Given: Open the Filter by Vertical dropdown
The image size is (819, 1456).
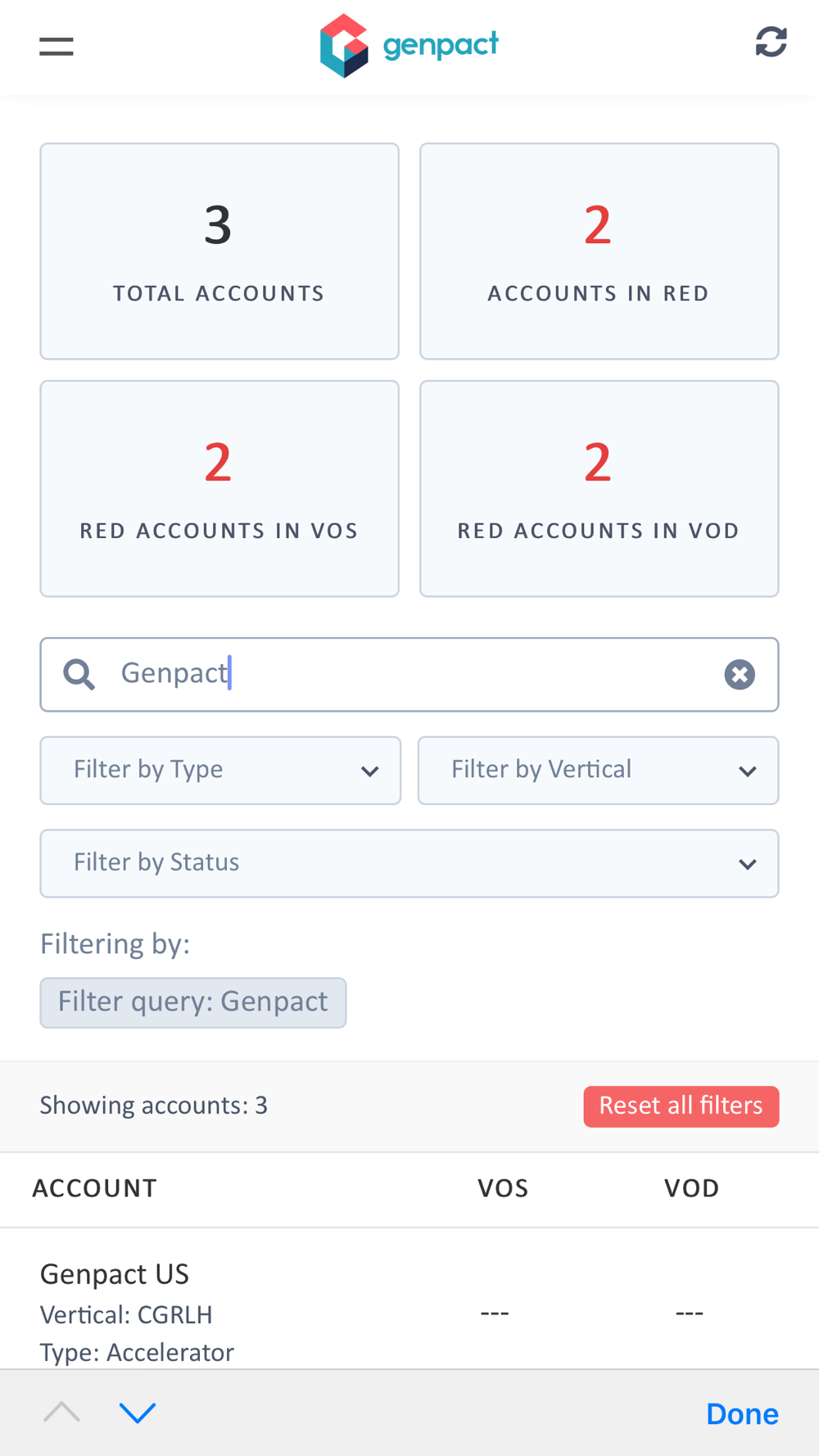Looking at the screenshot, I should pyautogui.click(x=598, y=770).
